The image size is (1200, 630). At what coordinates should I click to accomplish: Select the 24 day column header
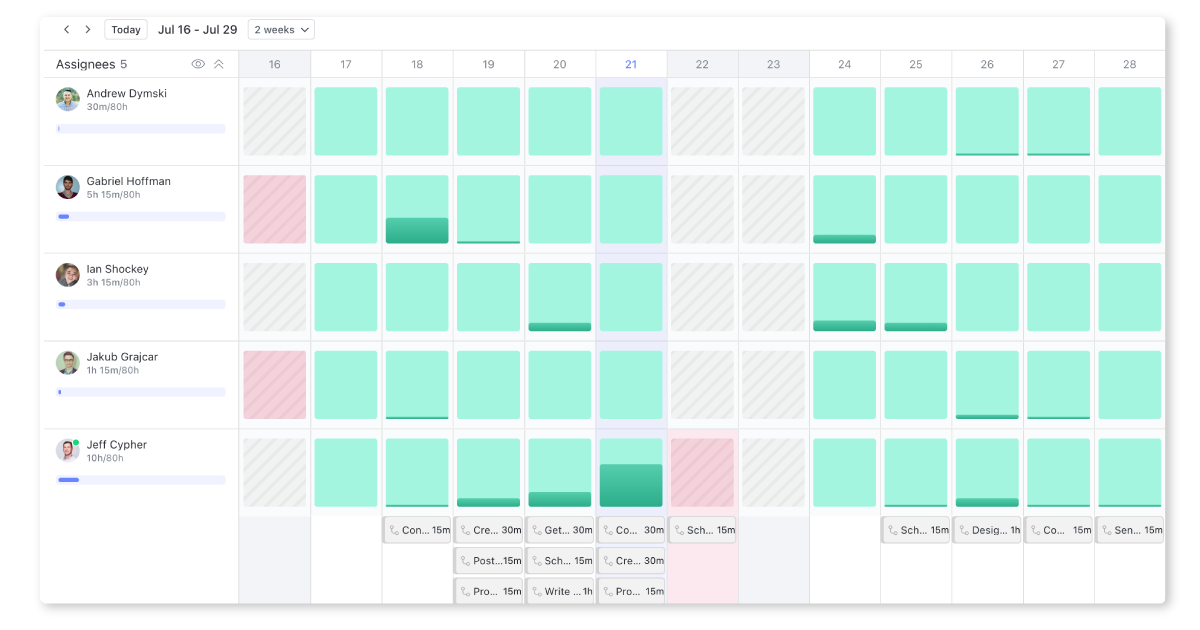(844, 64)
